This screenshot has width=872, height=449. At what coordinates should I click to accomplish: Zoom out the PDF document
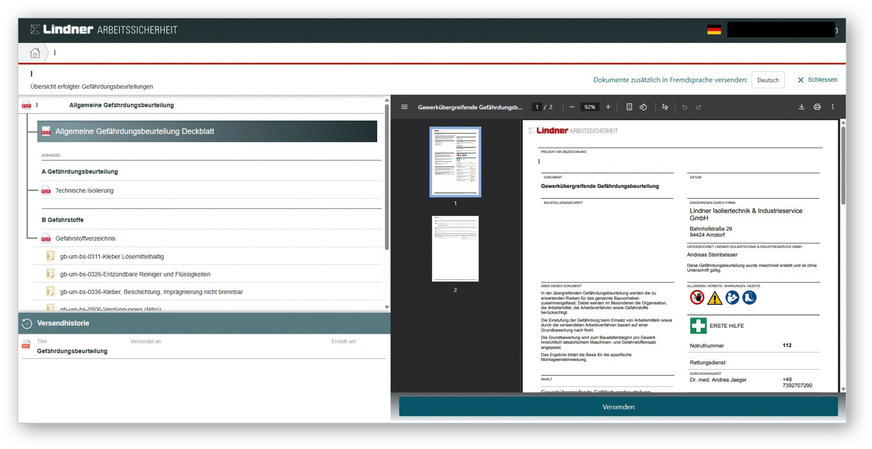pos(571,107)
